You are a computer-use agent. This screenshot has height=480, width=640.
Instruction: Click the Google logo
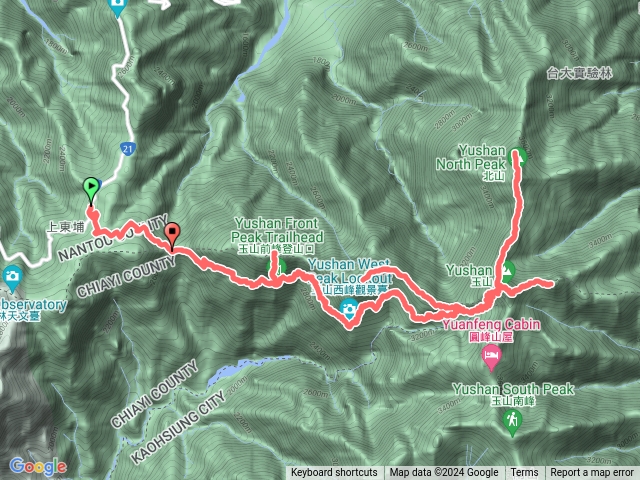click(x=38, y=466)
